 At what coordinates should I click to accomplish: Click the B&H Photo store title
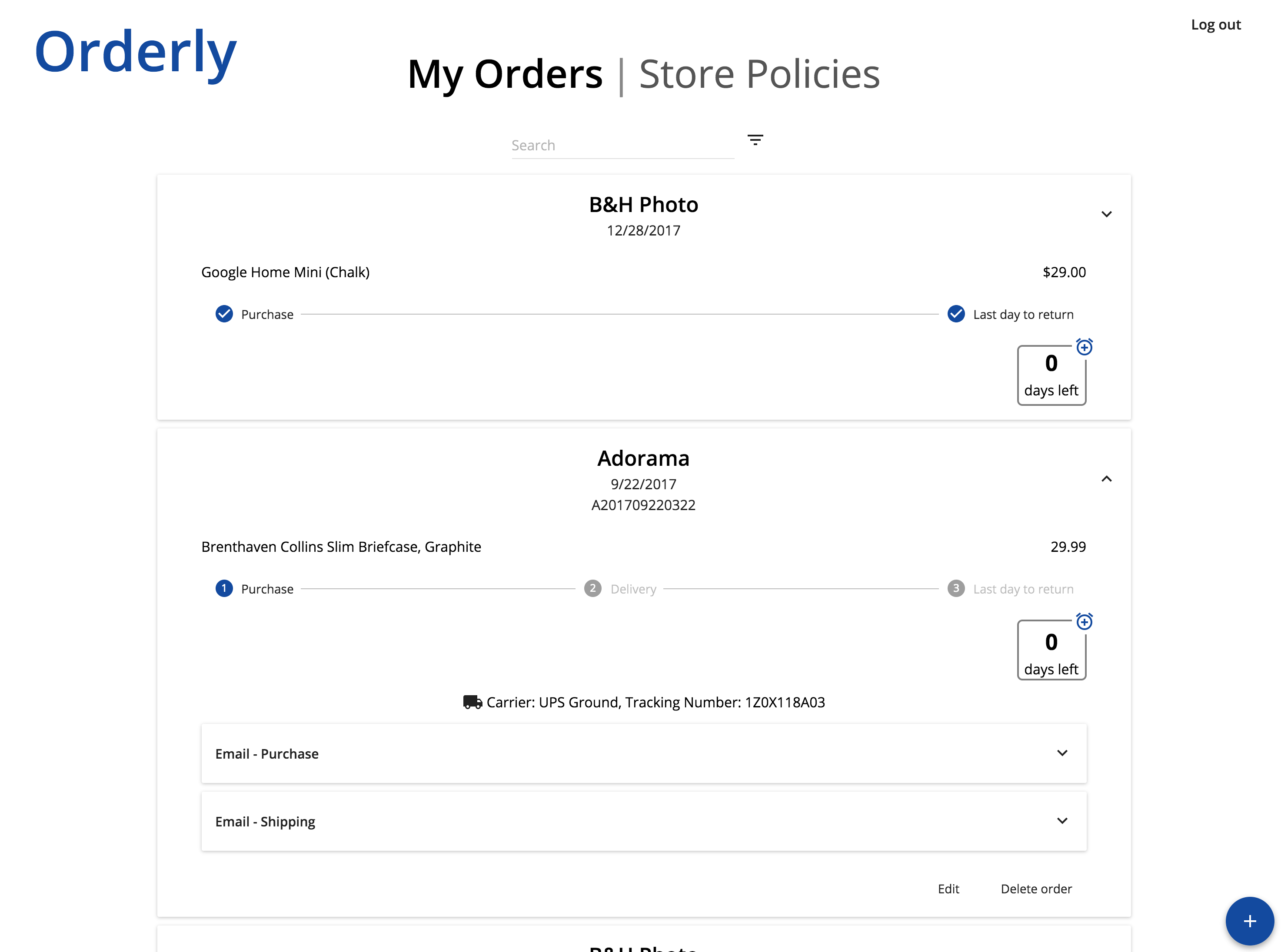643,205
